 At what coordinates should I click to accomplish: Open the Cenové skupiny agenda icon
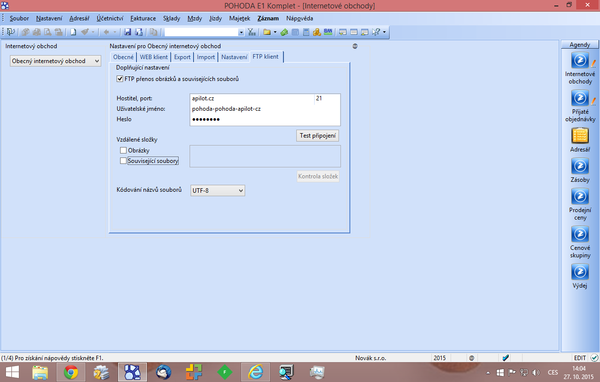[580, 242]
